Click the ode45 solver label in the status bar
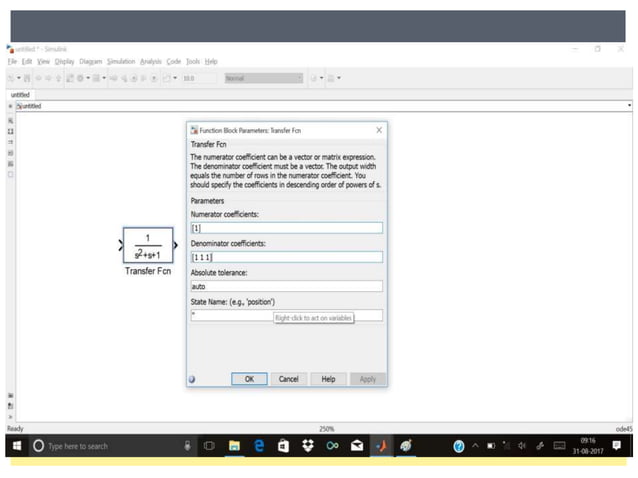This screenshot has width=638, height=478. pyautogui.click(x=624, y=429)
